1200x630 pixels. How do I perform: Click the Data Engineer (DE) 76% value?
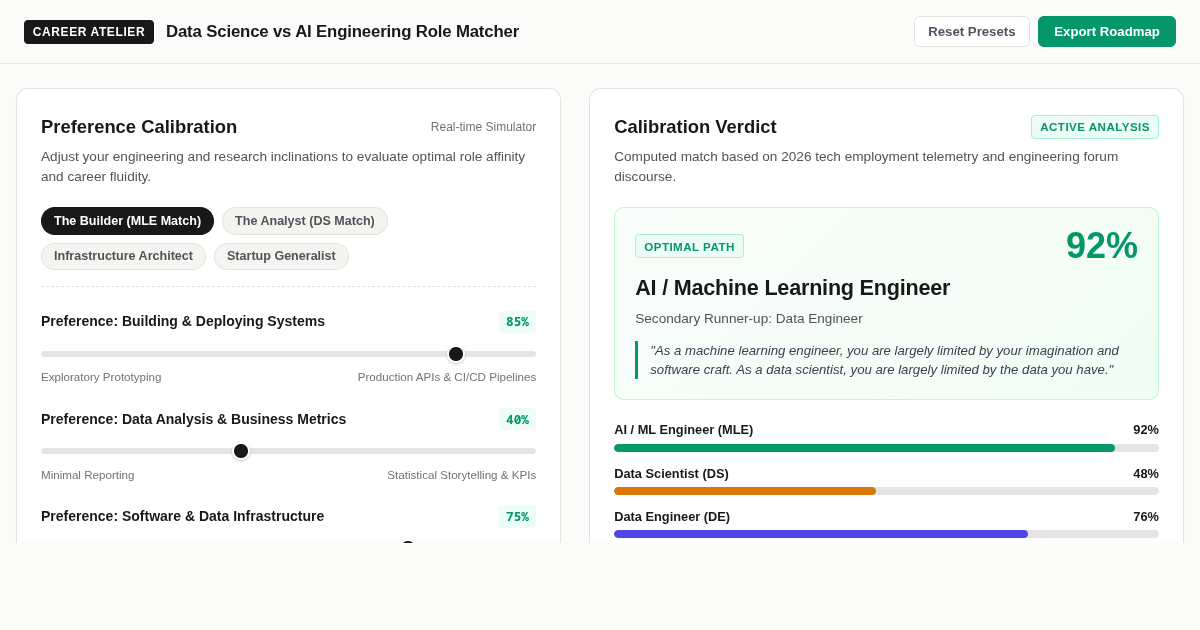coord(1146,517)
